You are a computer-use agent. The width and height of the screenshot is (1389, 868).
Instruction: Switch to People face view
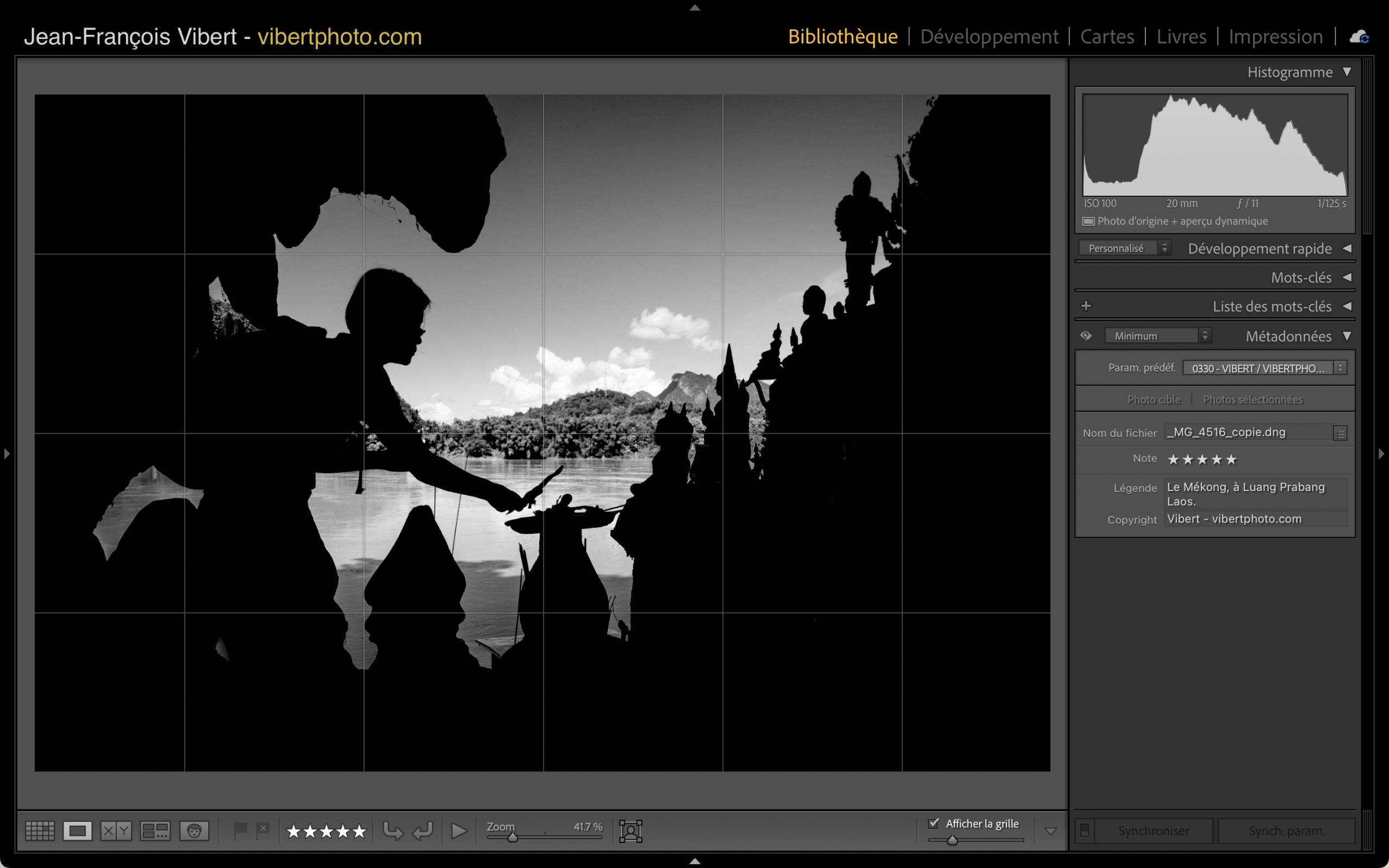[194, 831]
